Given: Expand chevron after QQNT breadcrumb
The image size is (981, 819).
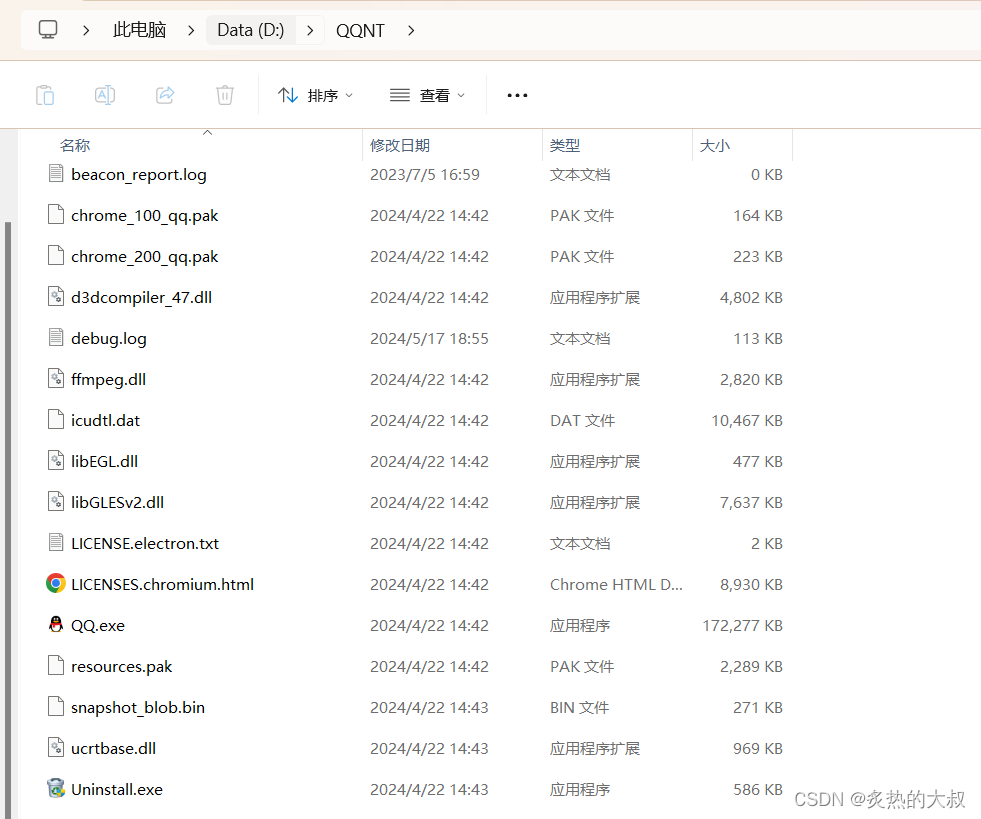Looking at the screenshot, I should click(x=411, y=30).
